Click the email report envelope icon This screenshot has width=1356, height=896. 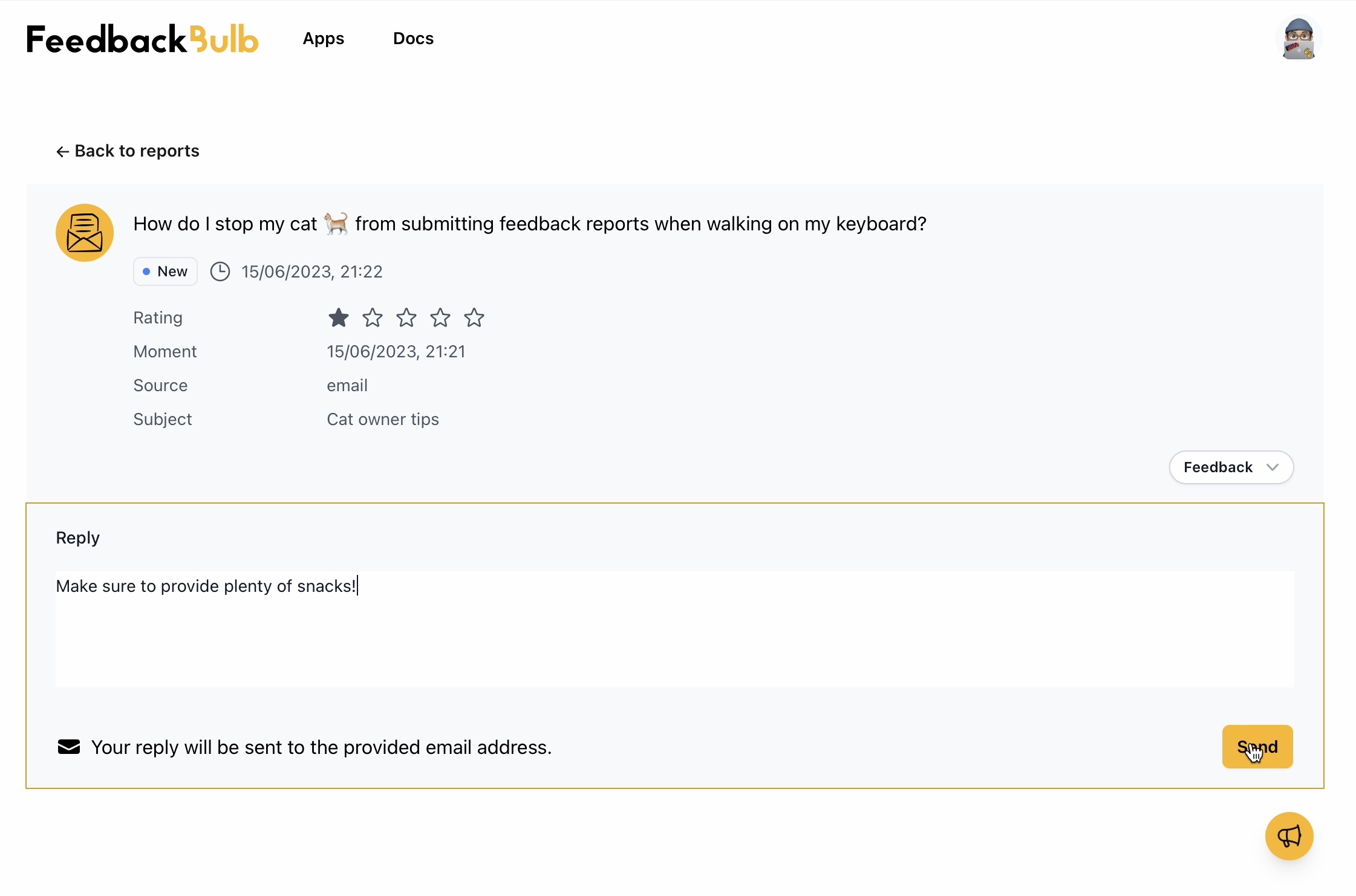pyautogui.click(x=85, y=233)
